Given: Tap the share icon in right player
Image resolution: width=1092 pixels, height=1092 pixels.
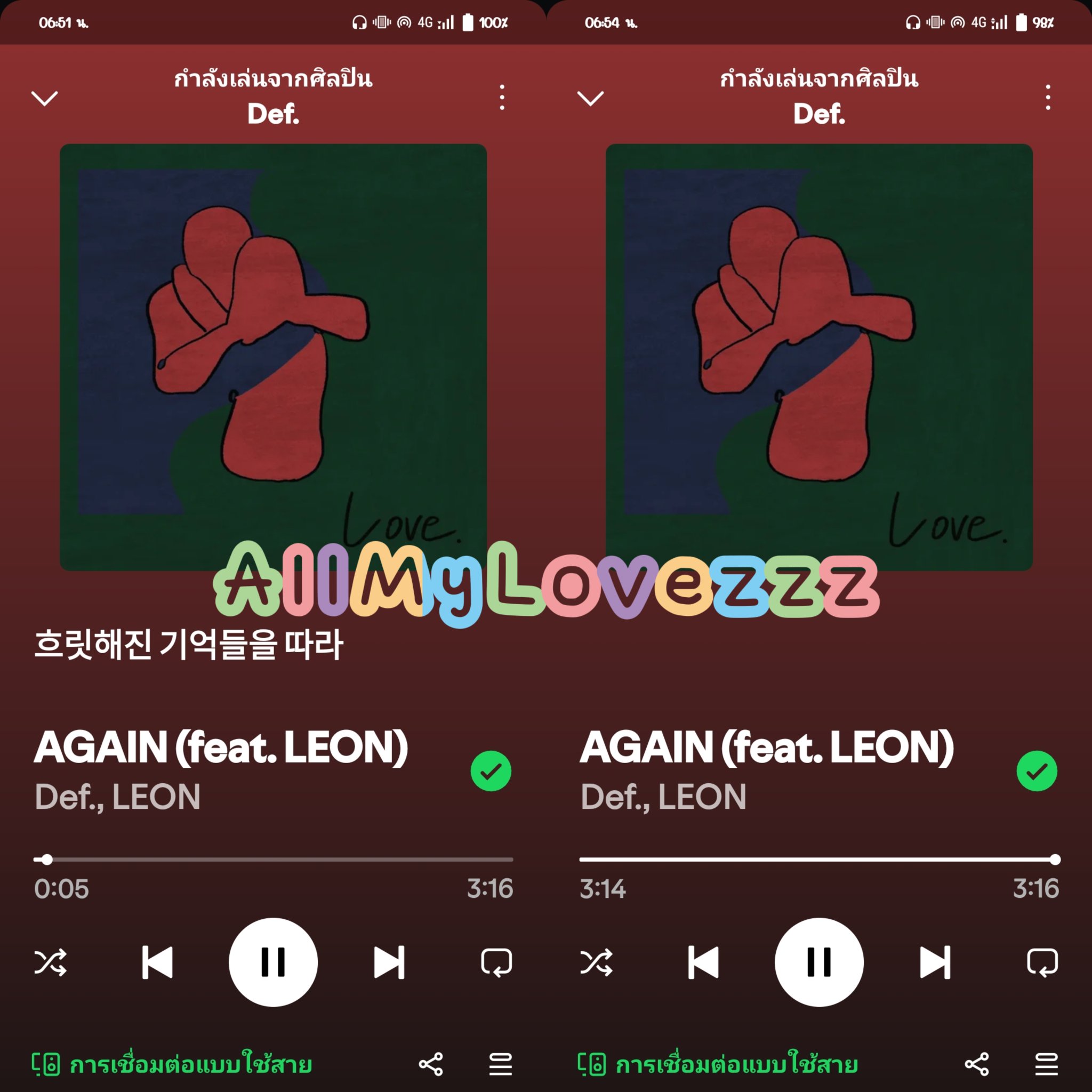Looking at the screenshot, I should tap(977, 1064).
